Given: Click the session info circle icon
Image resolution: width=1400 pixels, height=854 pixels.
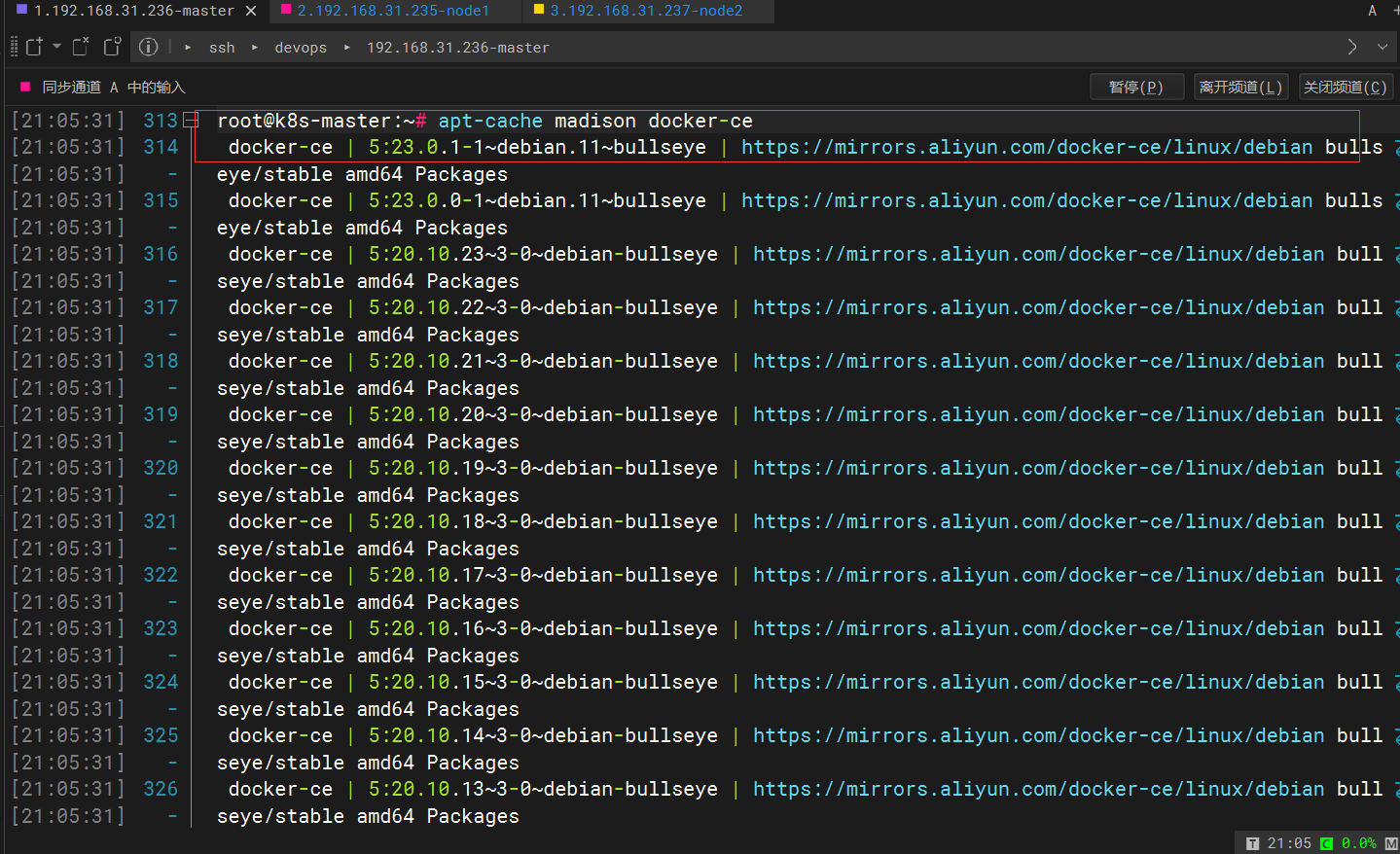Looking at the screenshot, I should point(148,47).
